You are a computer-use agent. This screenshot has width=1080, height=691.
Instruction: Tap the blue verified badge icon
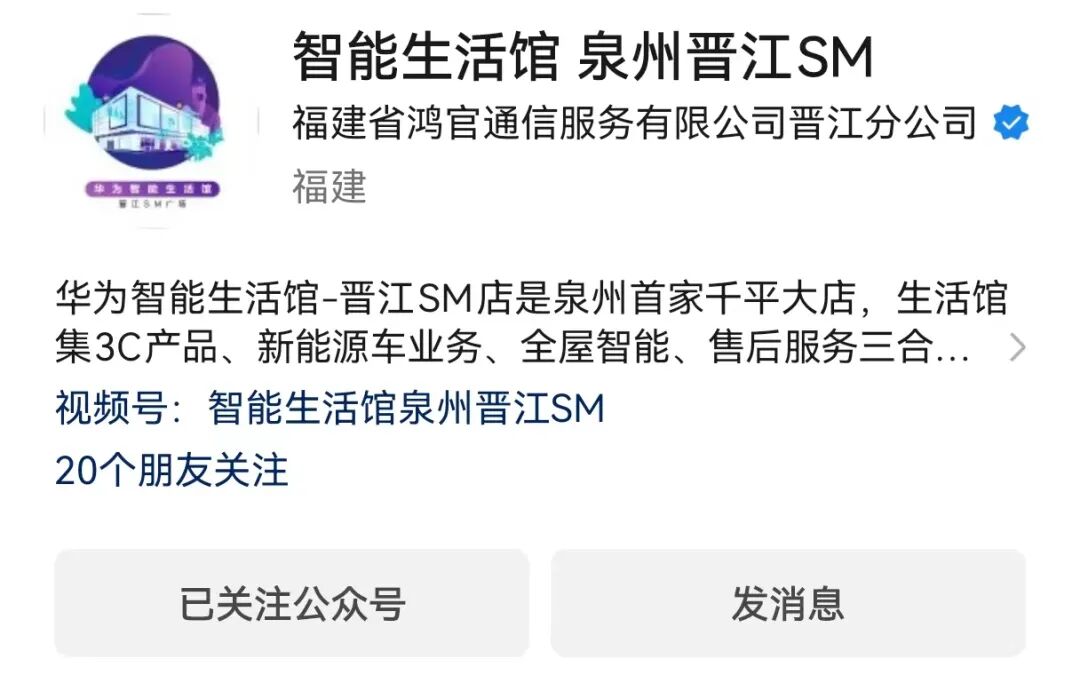tap(1010, 123)
